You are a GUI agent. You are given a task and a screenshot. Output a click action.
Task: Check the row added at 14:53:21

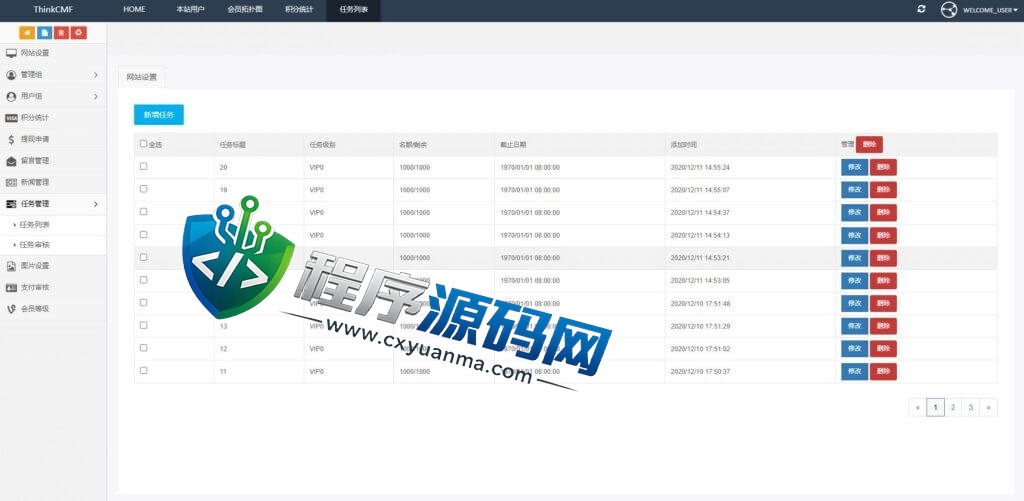(144, 257)
